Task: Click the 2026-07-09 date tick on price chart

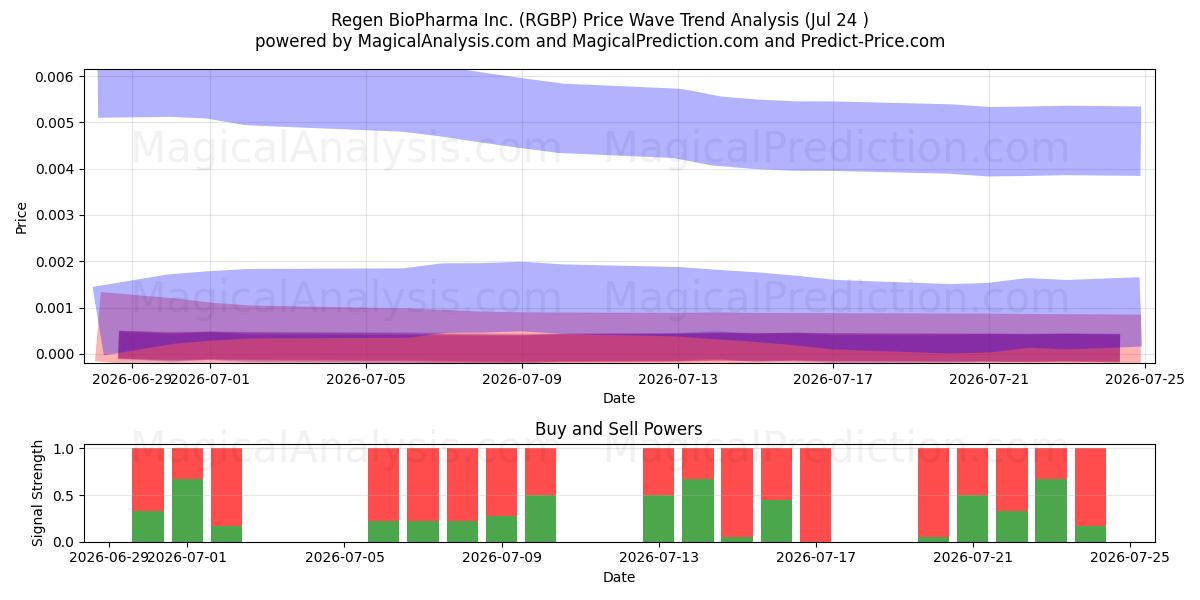Action: click(x=523, y=378)
